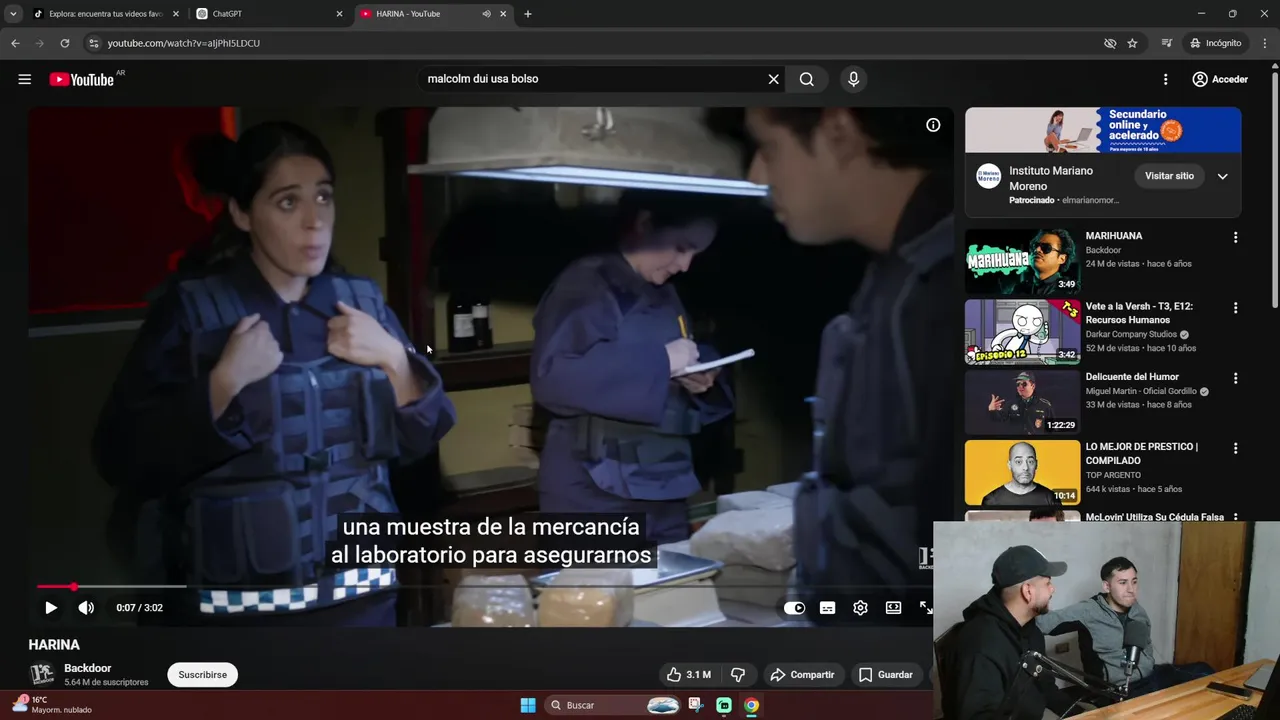The image size is (1280, 720).
Task: Visit the sponsor site via Visitar sitio
Action: pos(1169,176)
